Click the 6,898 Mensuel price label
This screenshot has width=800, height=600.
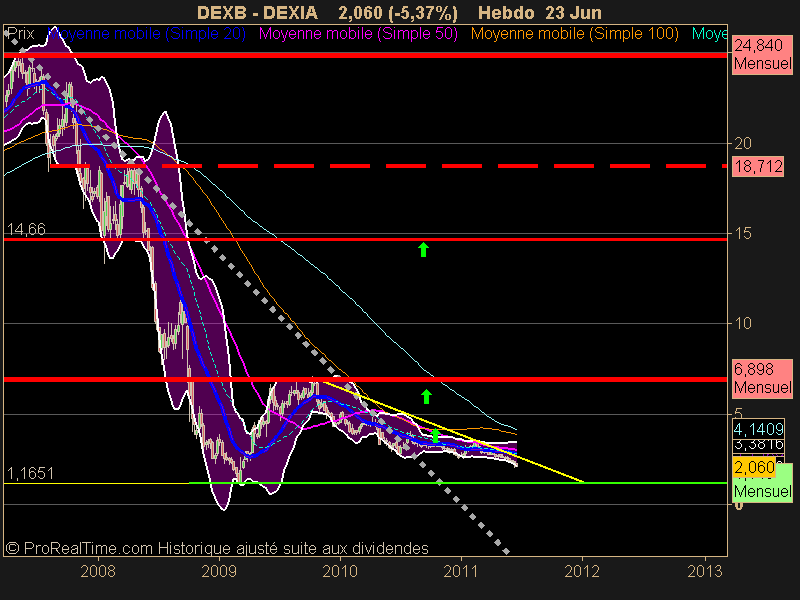coord(762,378)
